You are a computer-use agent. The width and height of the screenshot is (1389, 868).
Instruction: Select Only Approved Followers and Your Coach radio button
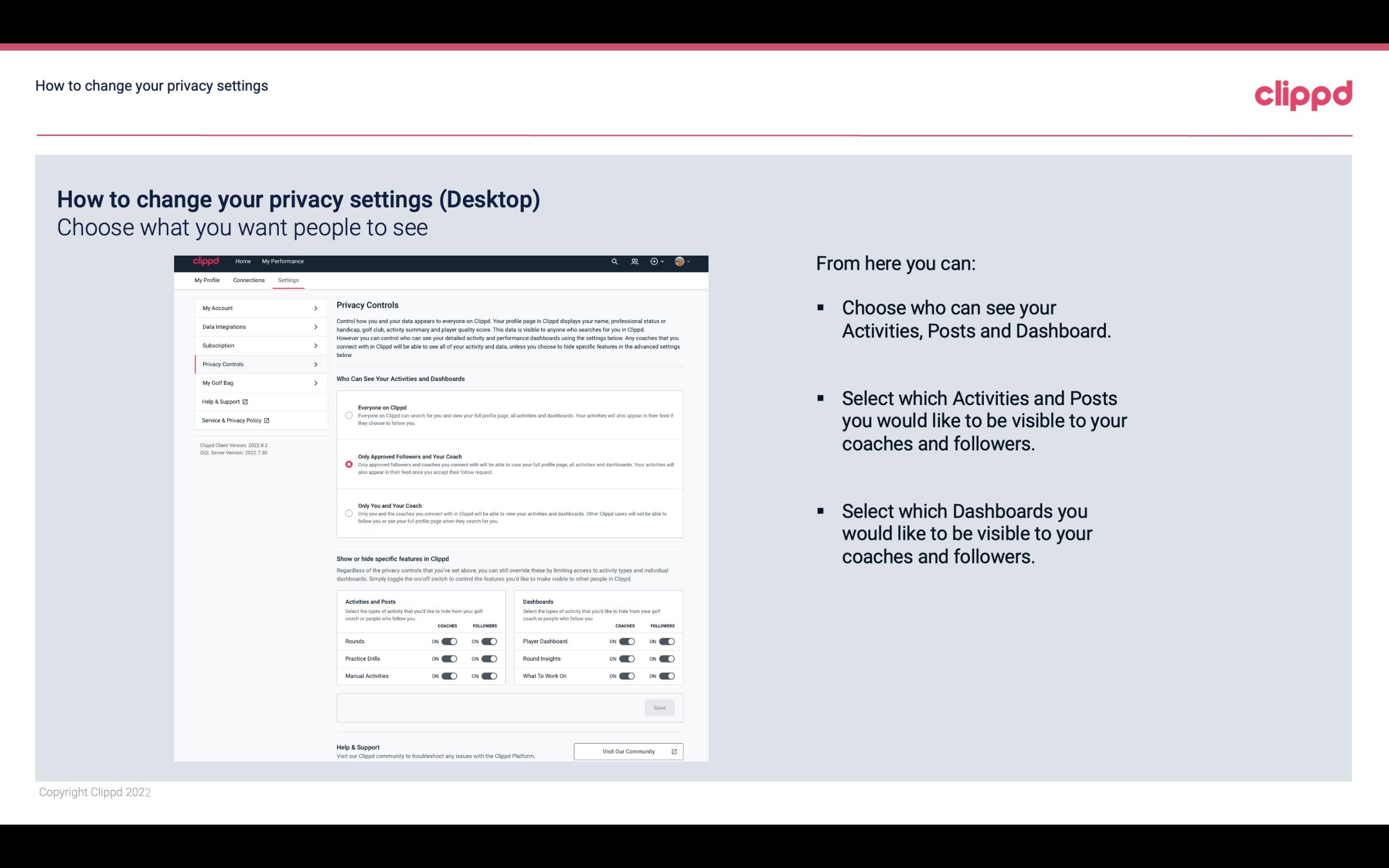[348, 464]
